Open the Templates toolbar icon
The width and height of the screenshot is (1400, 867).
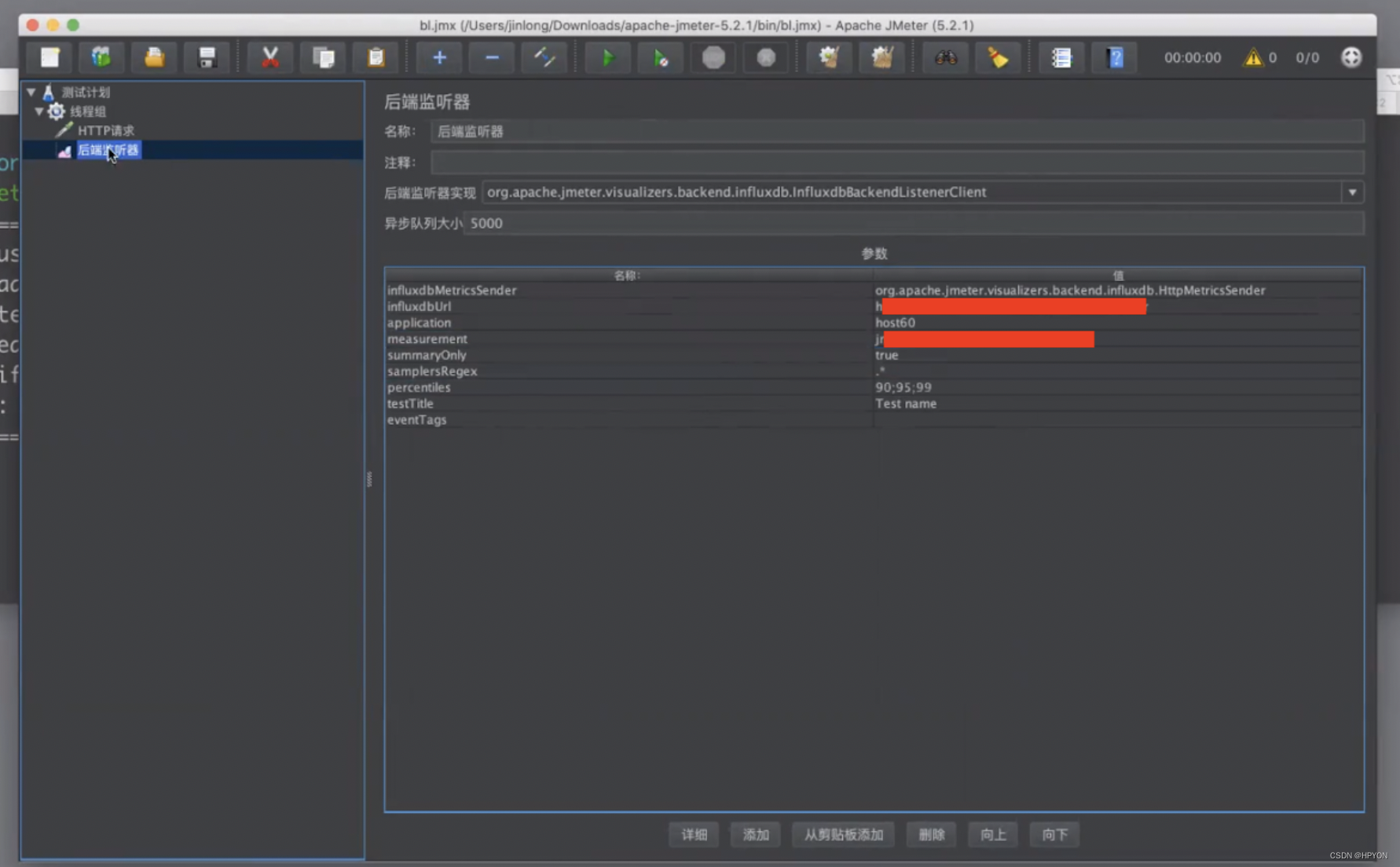pyautogui.click(x=101, y=57)
